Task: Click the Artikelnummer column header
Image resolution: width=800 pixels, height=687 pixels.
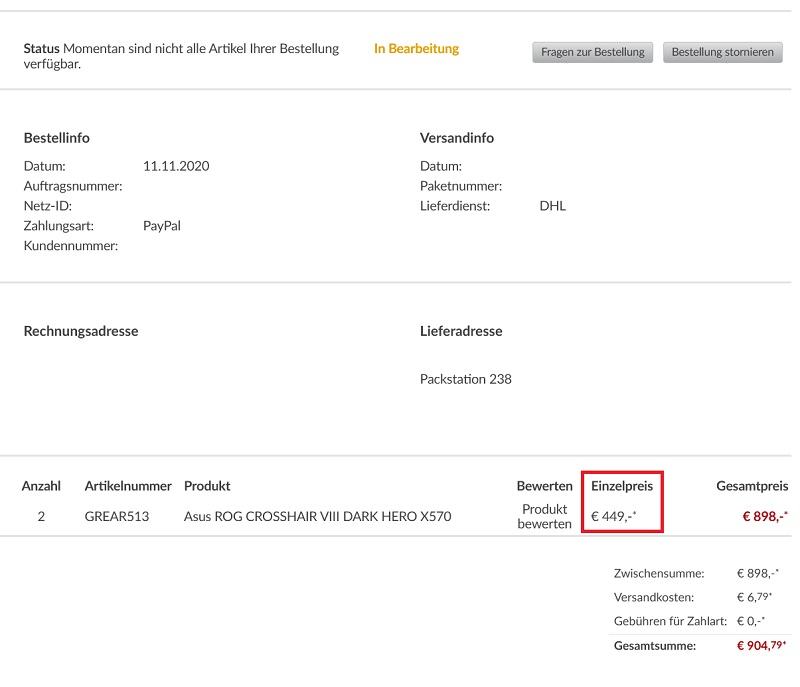Action: pos(128,486)
